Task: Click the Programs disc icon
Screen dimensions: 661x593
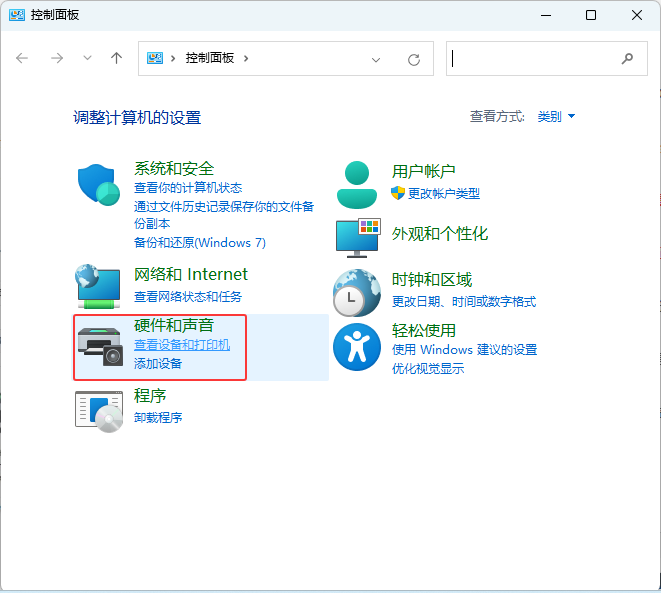Action: point(99,411)
